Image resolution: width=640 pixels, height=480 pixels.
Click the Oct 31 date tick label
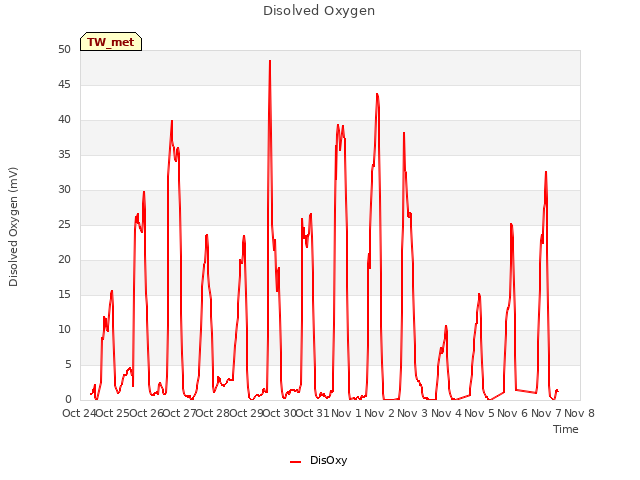click(313, 413)
